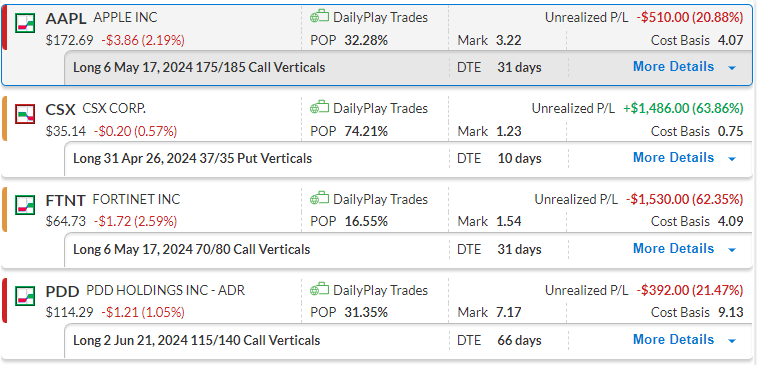
Task: Expand the AAPL More Details arrow
Action: click(x=732, y=68)
